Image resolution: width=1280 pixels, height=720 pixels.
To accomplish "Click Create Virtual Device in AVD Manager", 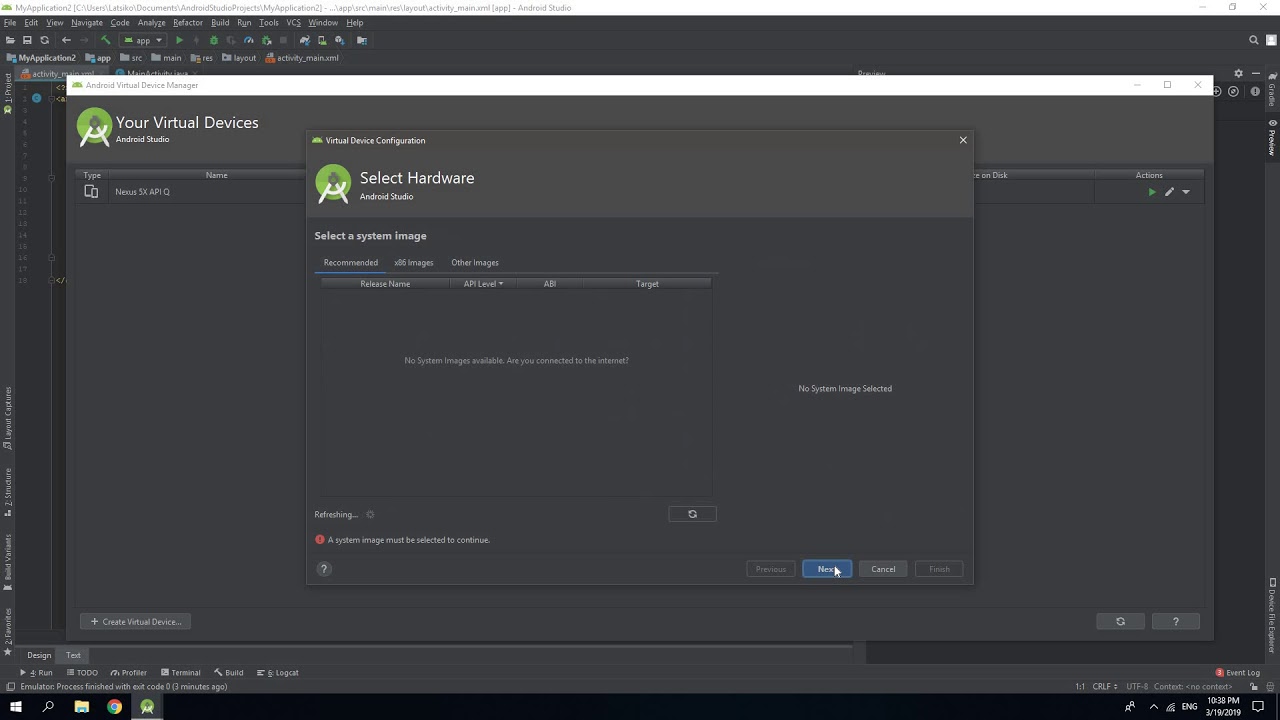I will 136,622.
